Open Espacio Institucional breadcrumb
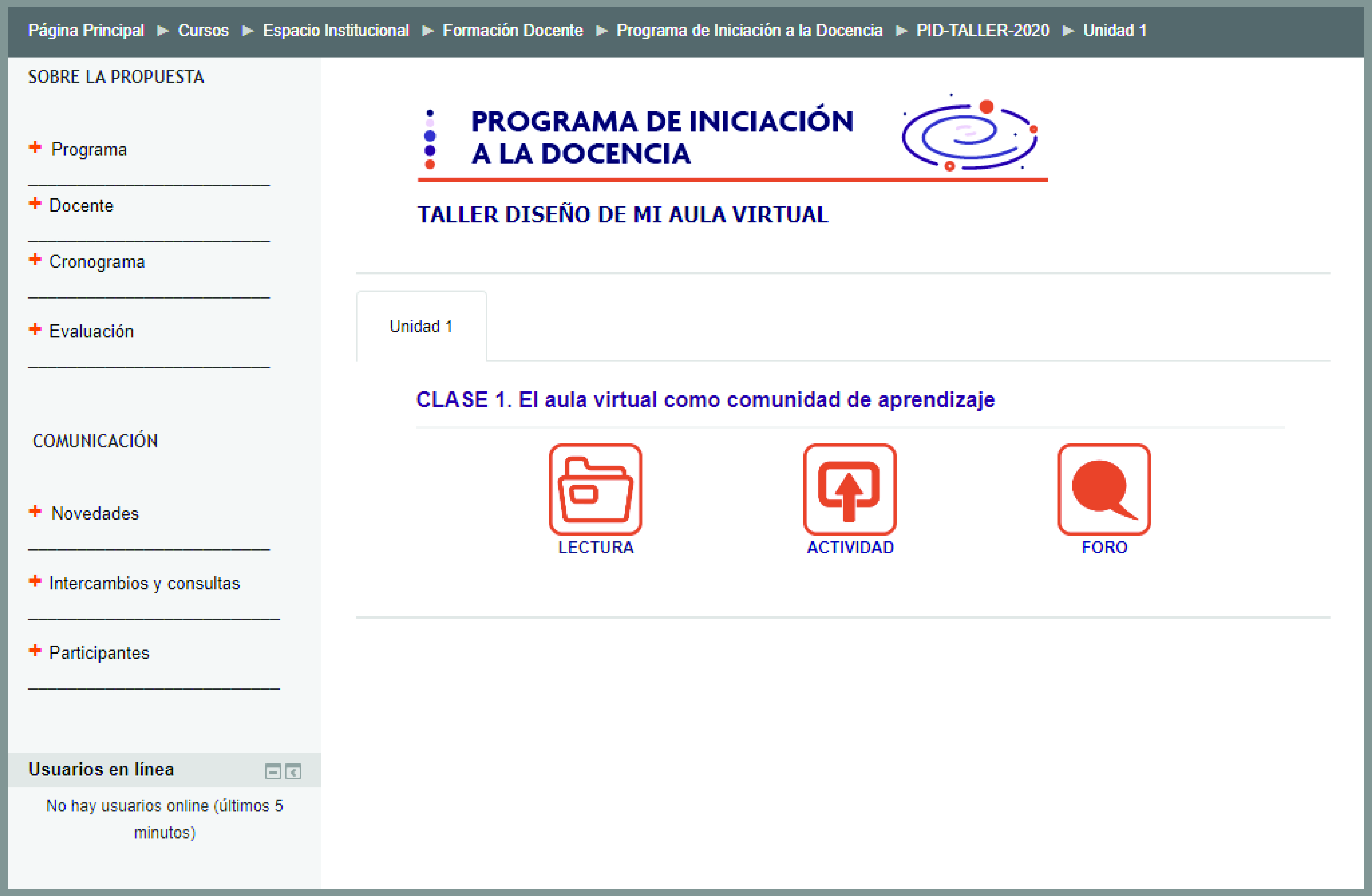The width and height of the screenshot is (1372, 896). point(335,31)
